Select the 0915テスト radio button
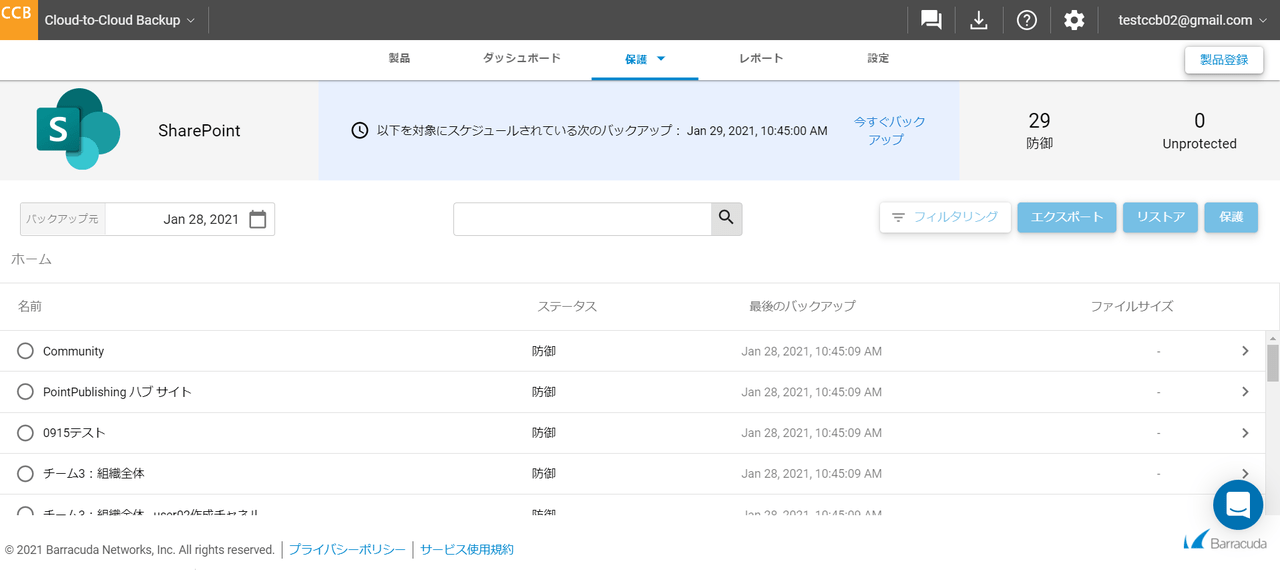Viewport: 1280px width, 570px height. point(26,433)
